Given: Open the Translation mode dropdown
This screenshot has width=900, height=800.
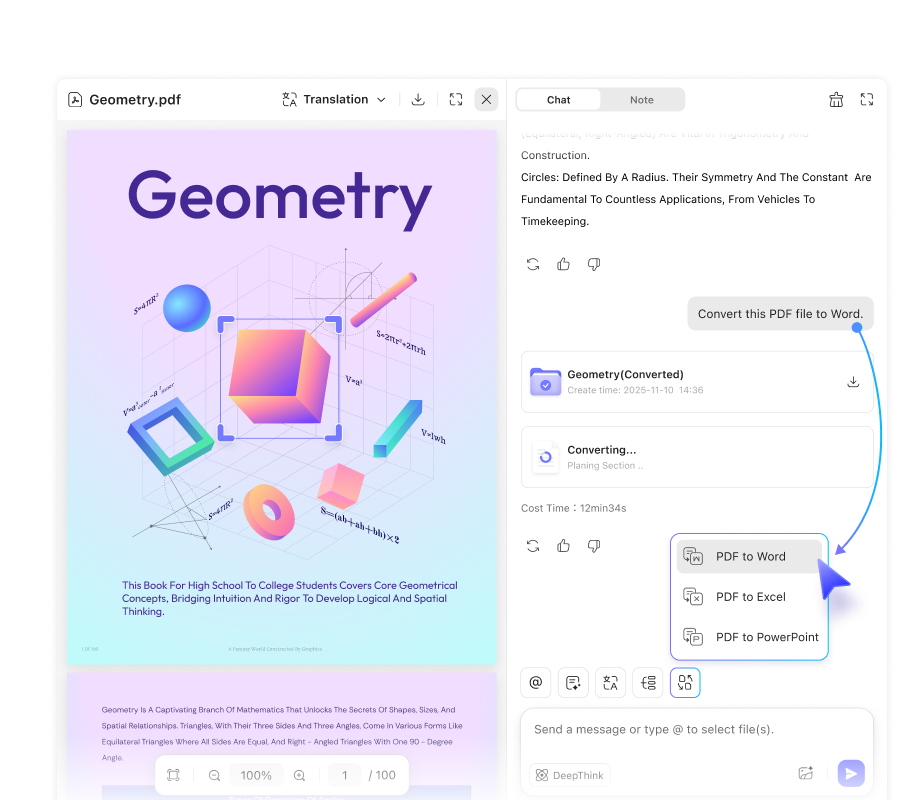Looking at the screenshot, I should pos(380,99).
